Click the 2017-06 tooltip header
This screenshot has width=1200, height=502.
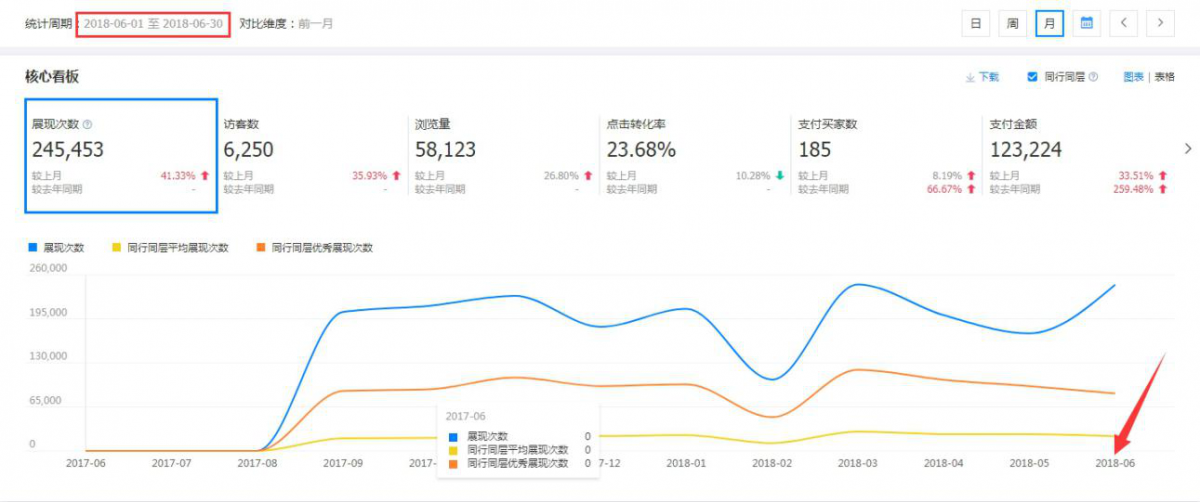coord(466,415)
